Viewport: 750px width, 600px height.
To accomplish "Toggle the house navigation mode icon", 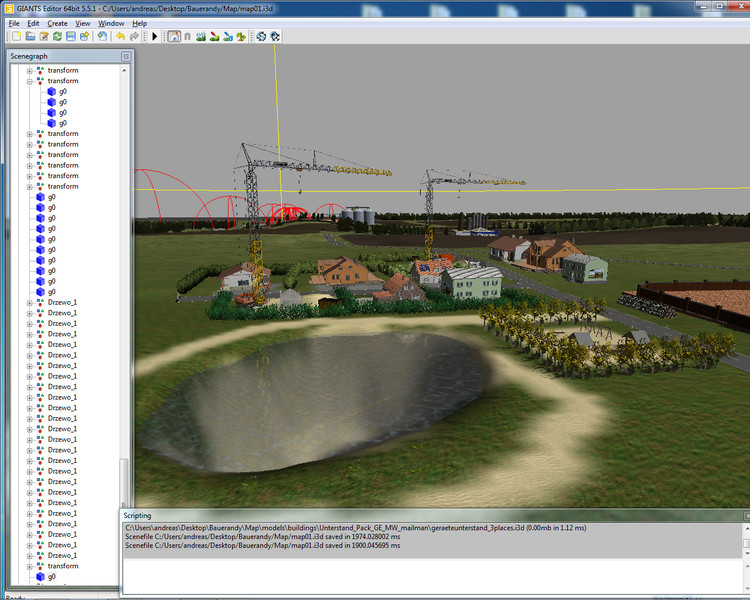I will click(x=174, y=36).
